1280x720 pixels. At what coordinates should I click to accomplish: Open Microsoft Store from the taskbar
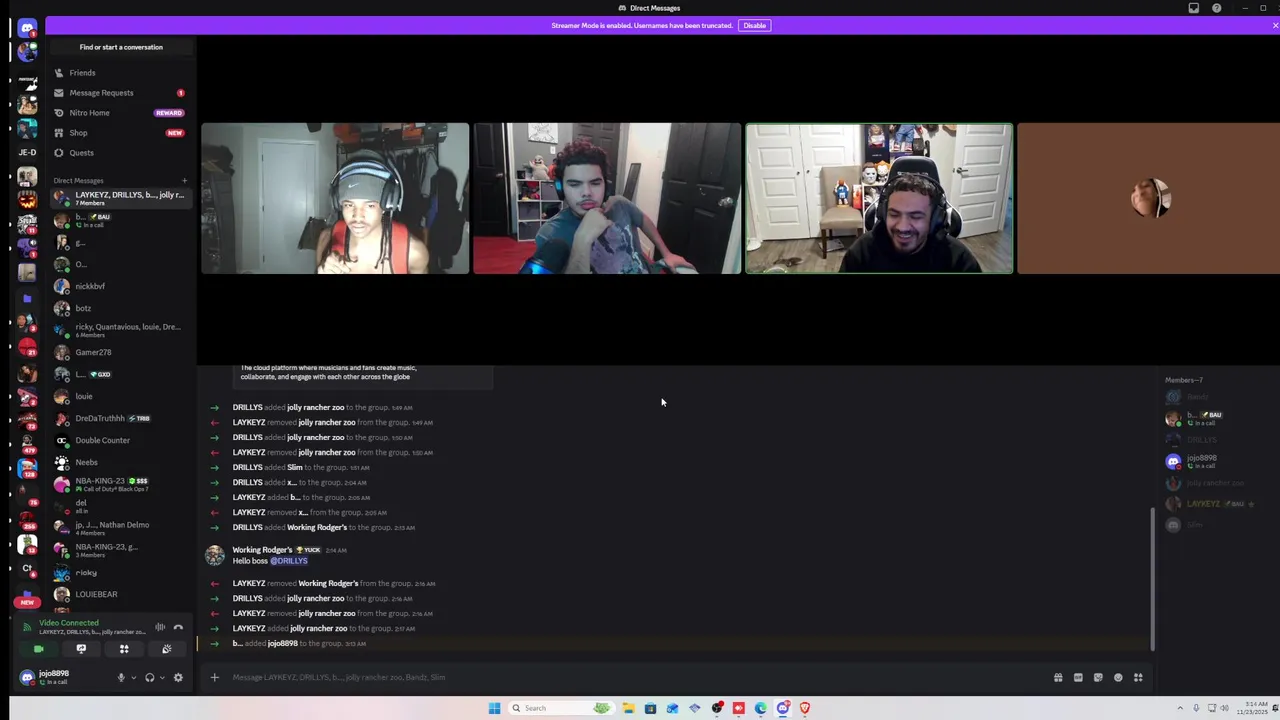coord(650,708)
